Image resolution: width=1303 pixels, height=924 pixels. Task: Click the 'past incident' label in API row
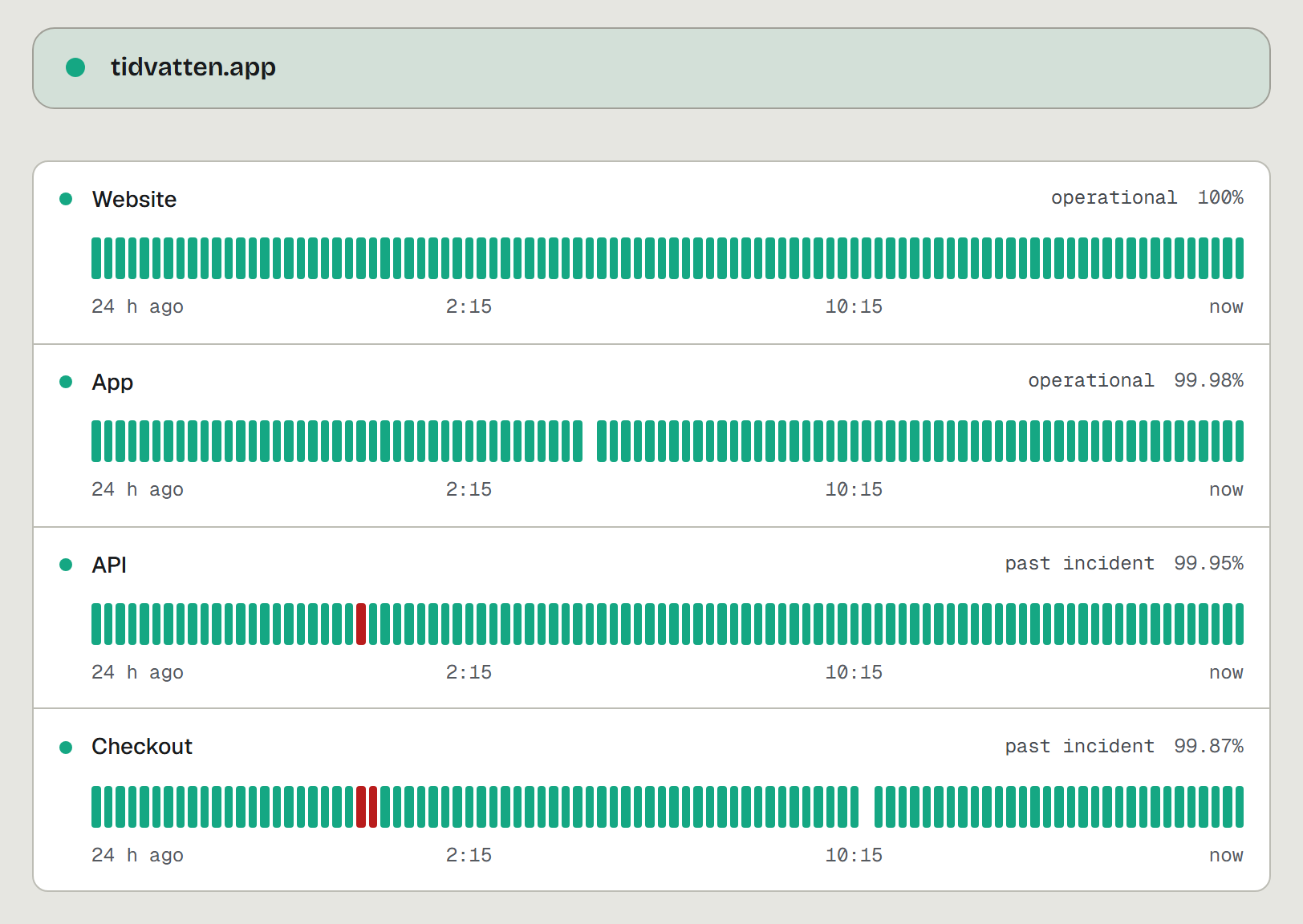[1080, 564]
